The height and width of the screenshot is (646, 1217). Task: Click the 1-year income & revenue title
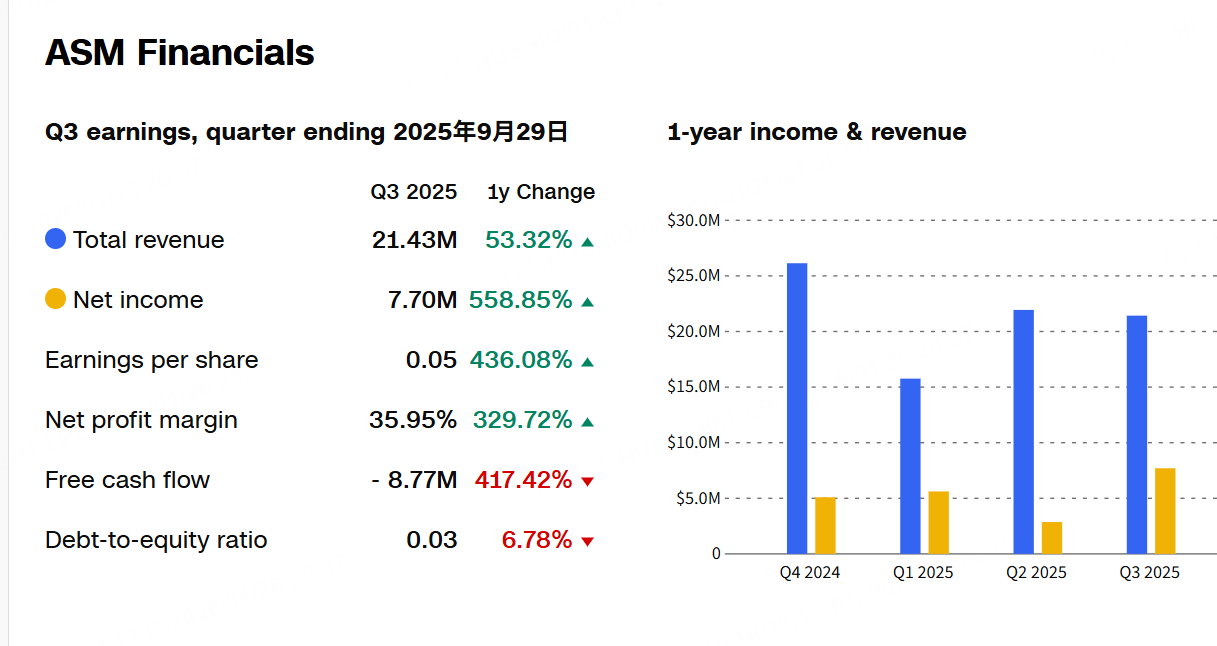[817, 132]
